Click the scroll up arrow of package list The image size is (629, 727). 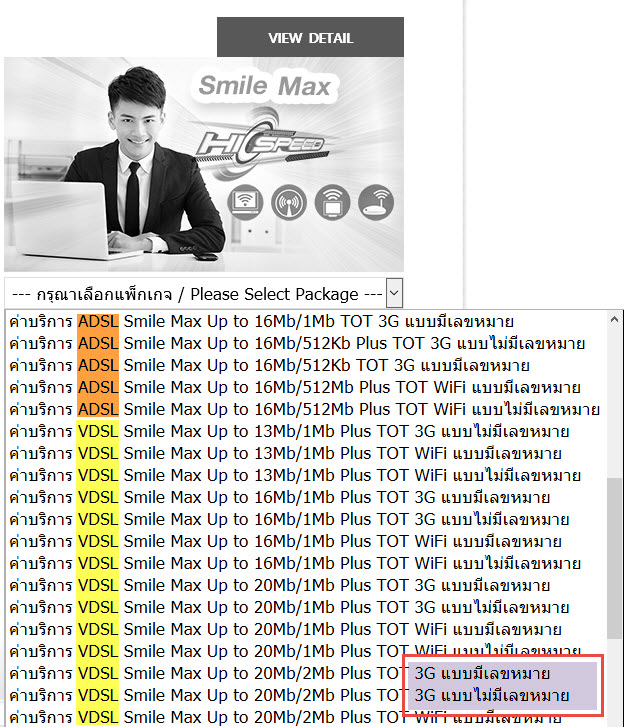[614, 319]
